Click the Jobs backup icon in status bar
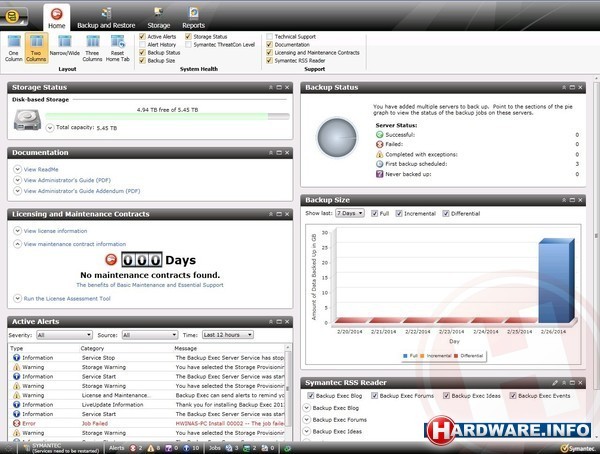Viewport: 600px width, 454px height. click(x=229, y=448)
